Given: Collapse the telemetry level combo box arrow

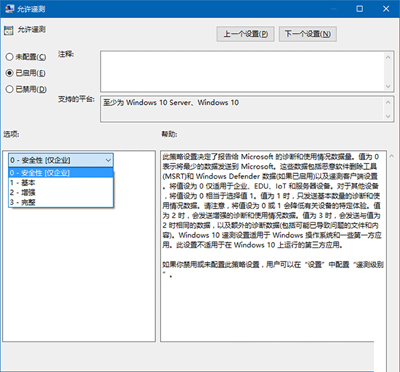Looking at the screenshot, I should [108, 160].
